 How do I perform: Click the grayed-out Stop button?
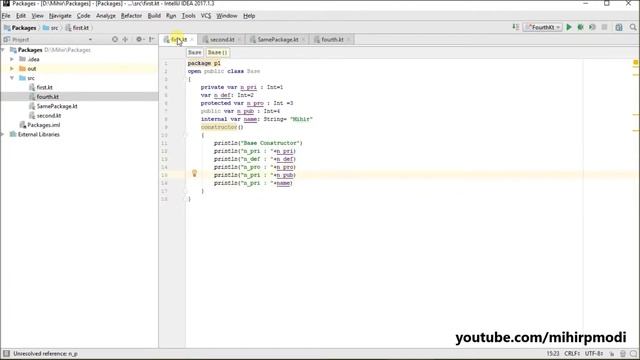[x=604, y=27]
